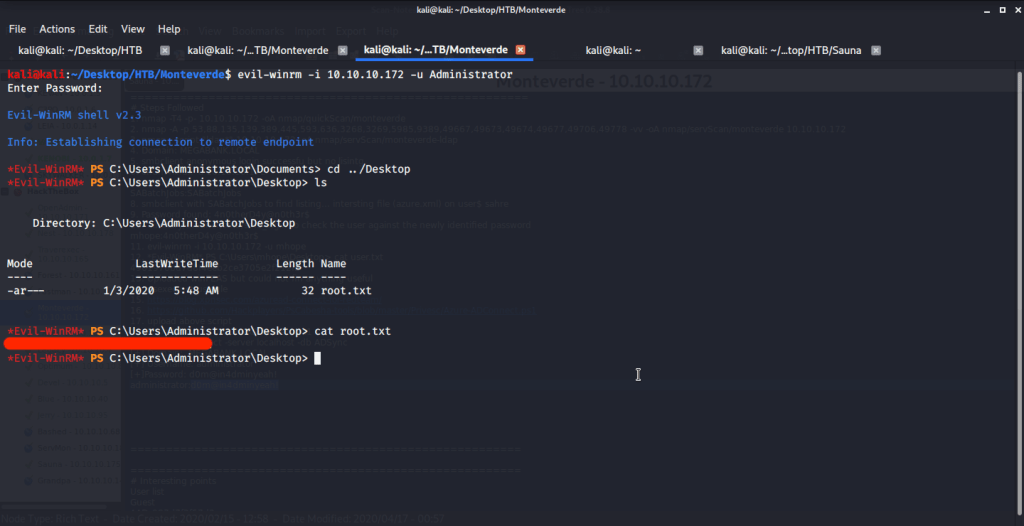The width and height of the screenshot is (1024, 526).
Task: Click the terminal cursor at the last prompt
Action: point(318,358)
